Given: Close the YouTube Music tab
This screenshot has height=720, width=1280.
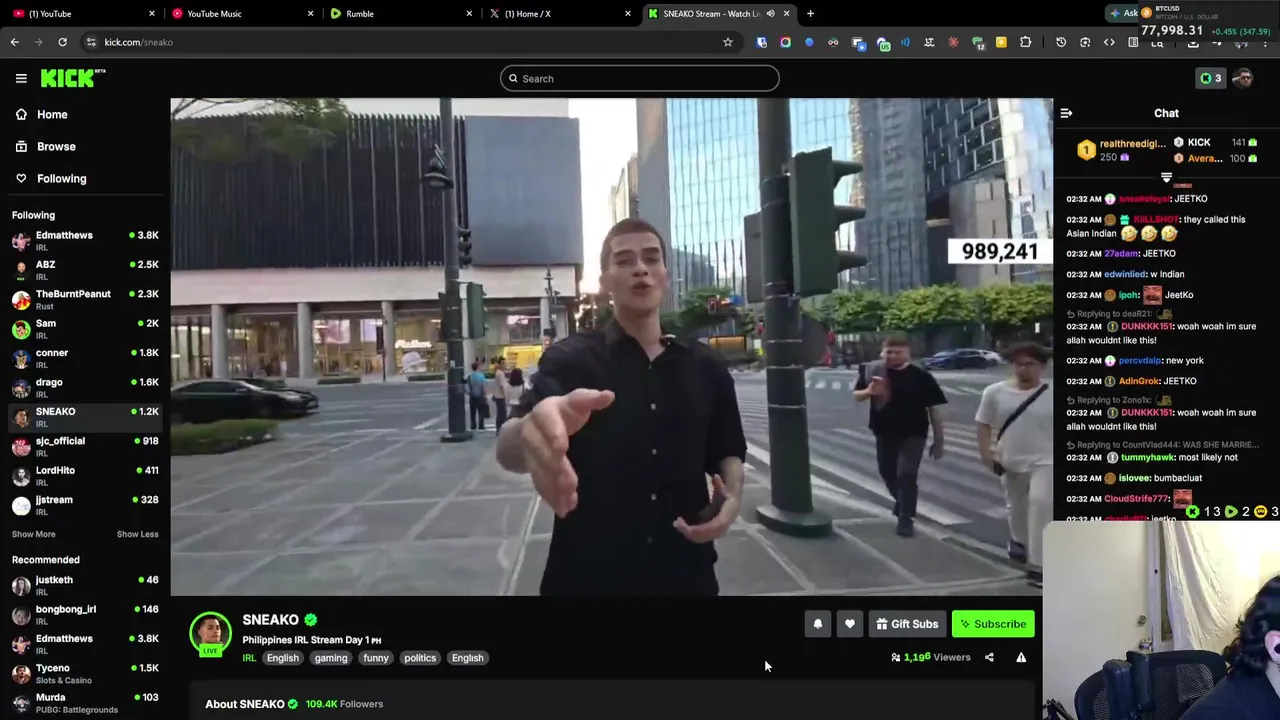Looking at the screenshot, I should (x=310, y=13).
